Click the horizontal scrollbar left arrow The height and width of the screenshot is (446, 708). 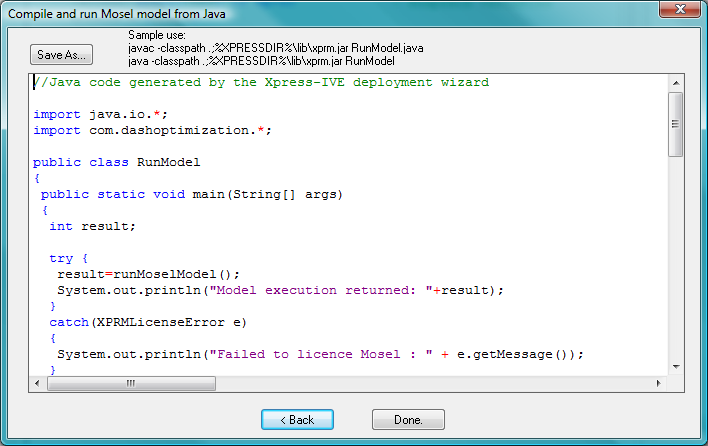point(38,383)
